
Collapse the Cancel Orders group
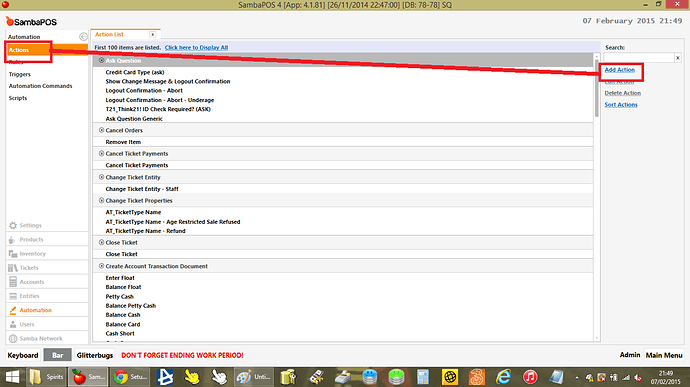point(101,130)
